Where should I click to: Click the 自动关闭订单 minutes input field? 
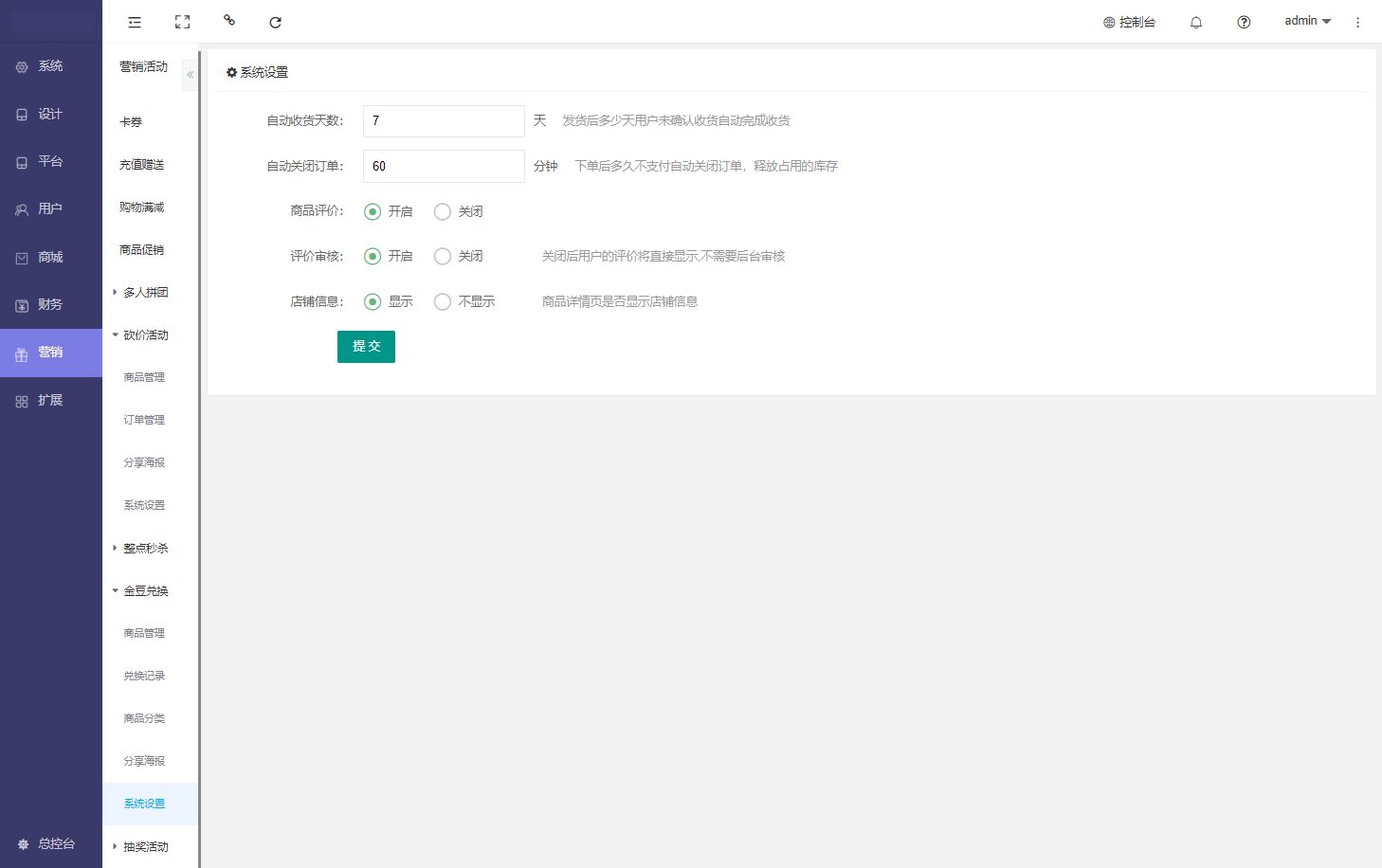point(444,166)
